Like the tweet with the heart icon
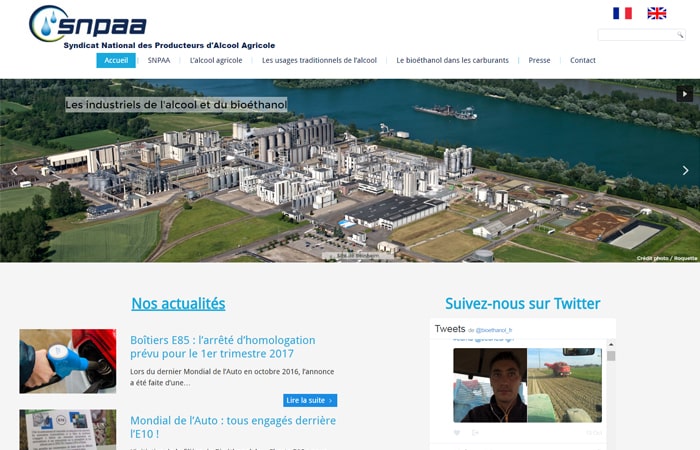 (456, 433)
